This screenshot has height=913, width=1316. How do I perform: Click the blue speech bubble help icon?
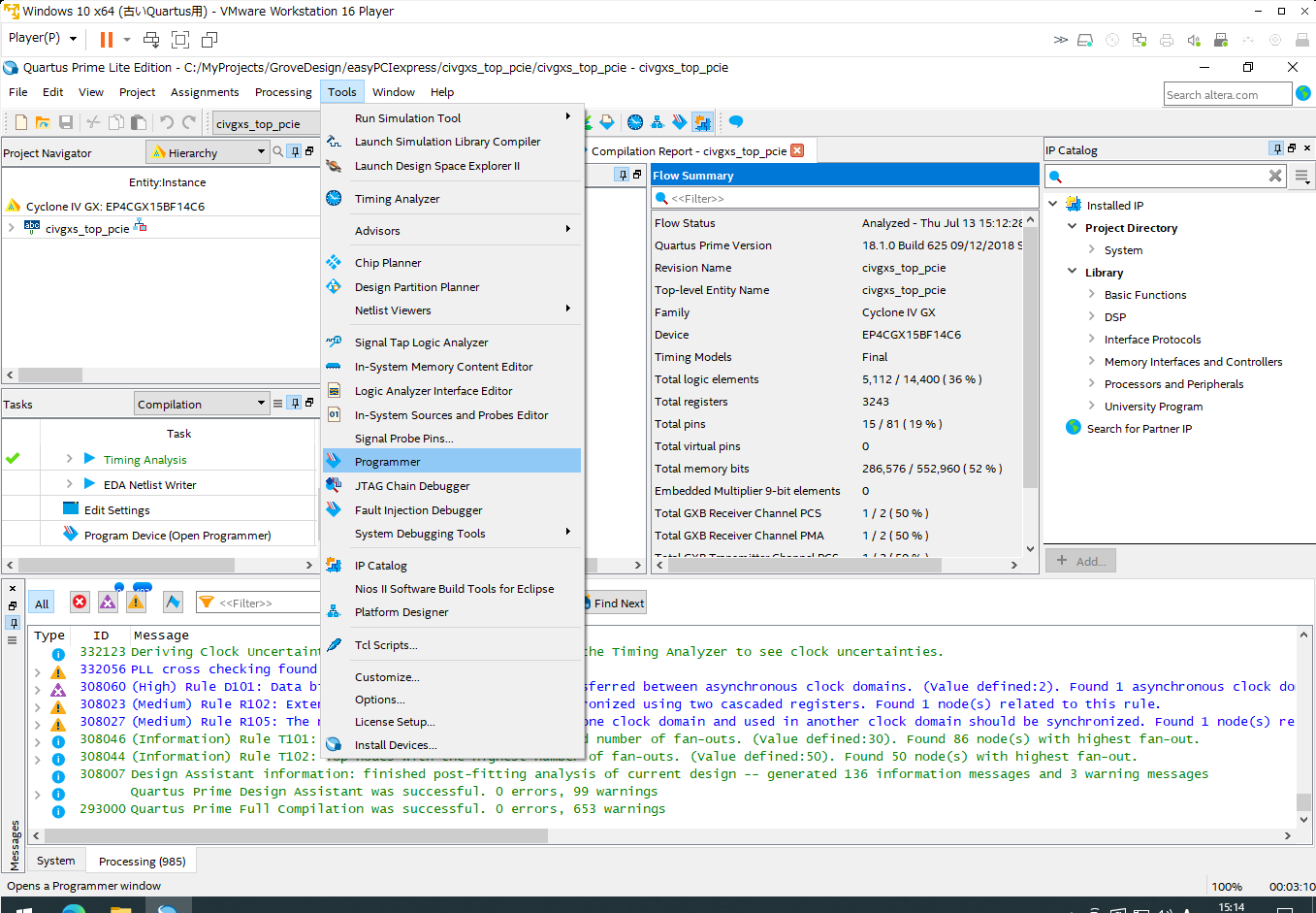(736, 122)
